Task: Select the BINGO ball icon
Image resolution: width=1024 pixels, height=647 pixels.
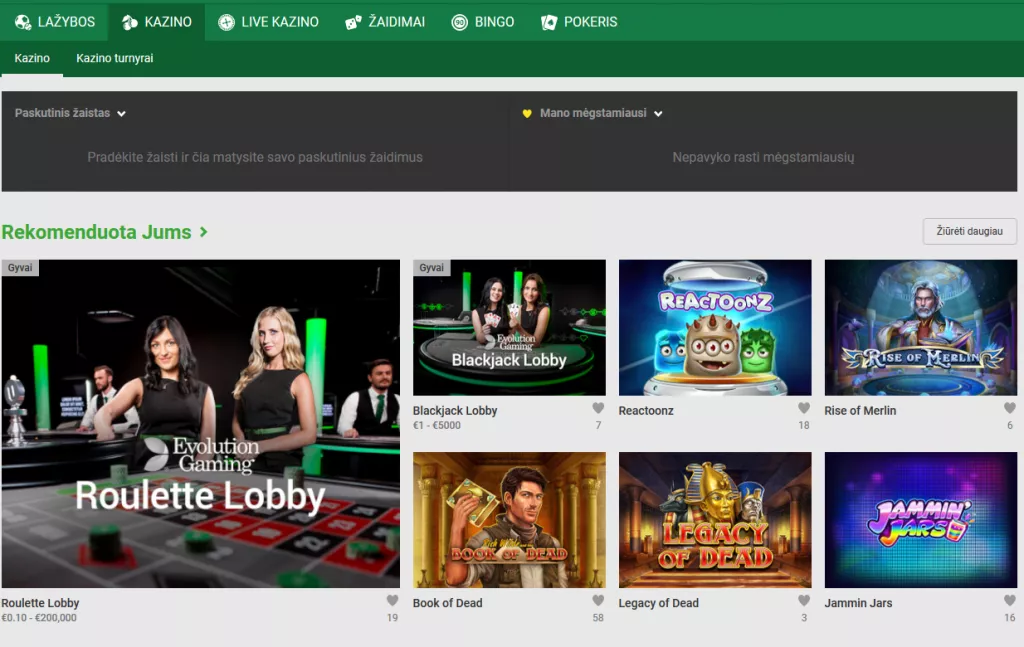Action: [458, 21]
